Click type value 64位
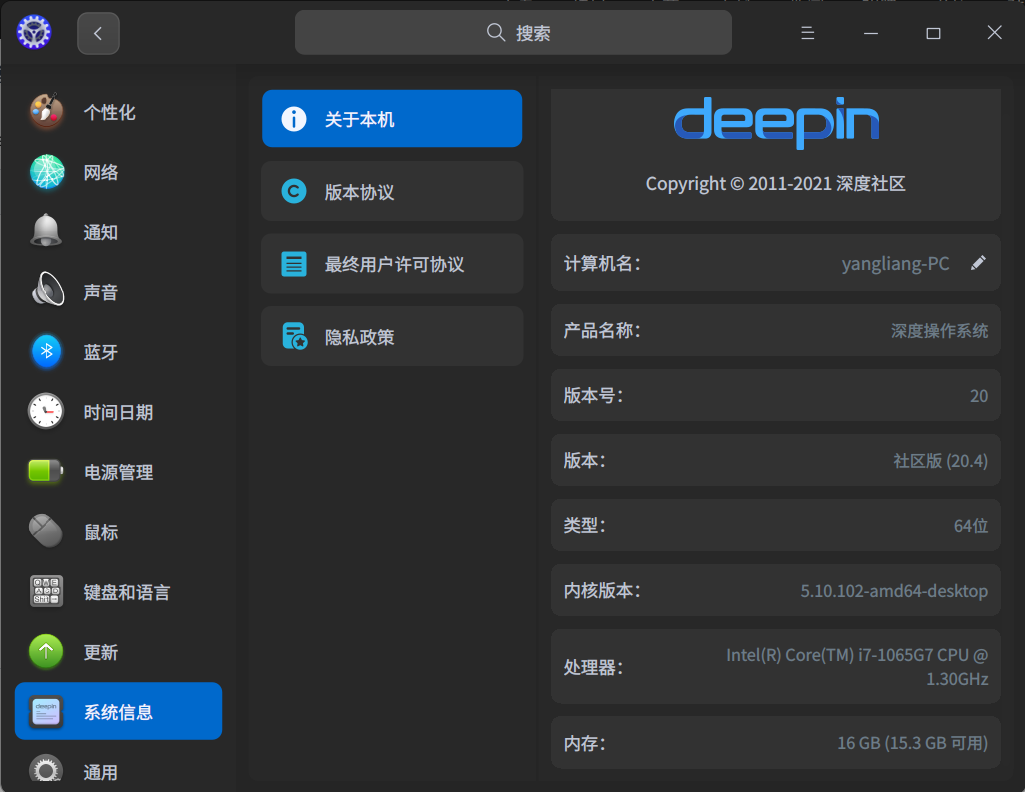Screen dimensions: 1025x792 (971, 525)
